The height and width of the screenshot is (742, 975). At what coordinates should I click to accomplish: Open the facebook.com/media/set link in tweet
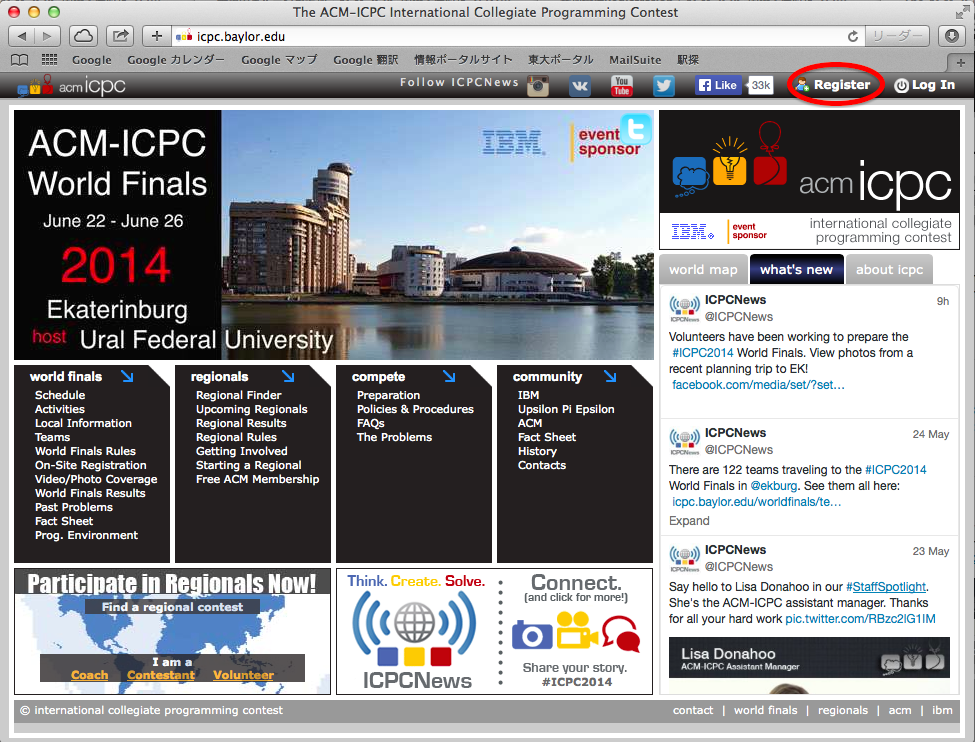[x=758, y=385]
